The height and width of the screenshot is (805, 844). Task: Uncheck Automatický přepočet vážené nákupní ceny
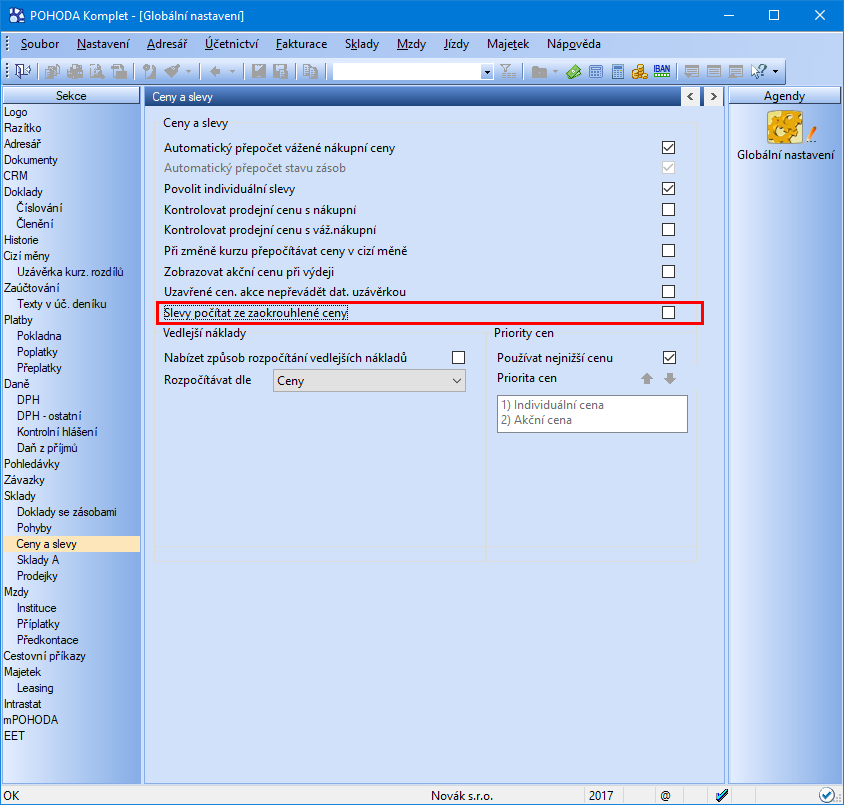669,147
